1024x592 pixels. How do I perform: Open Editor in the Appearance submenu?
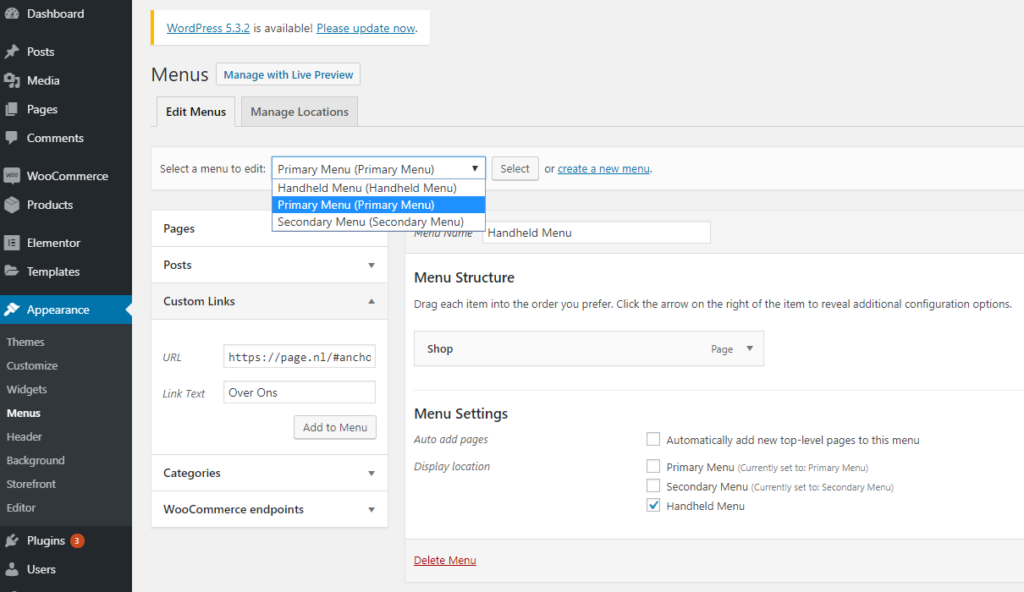click(x=21, y=507)
